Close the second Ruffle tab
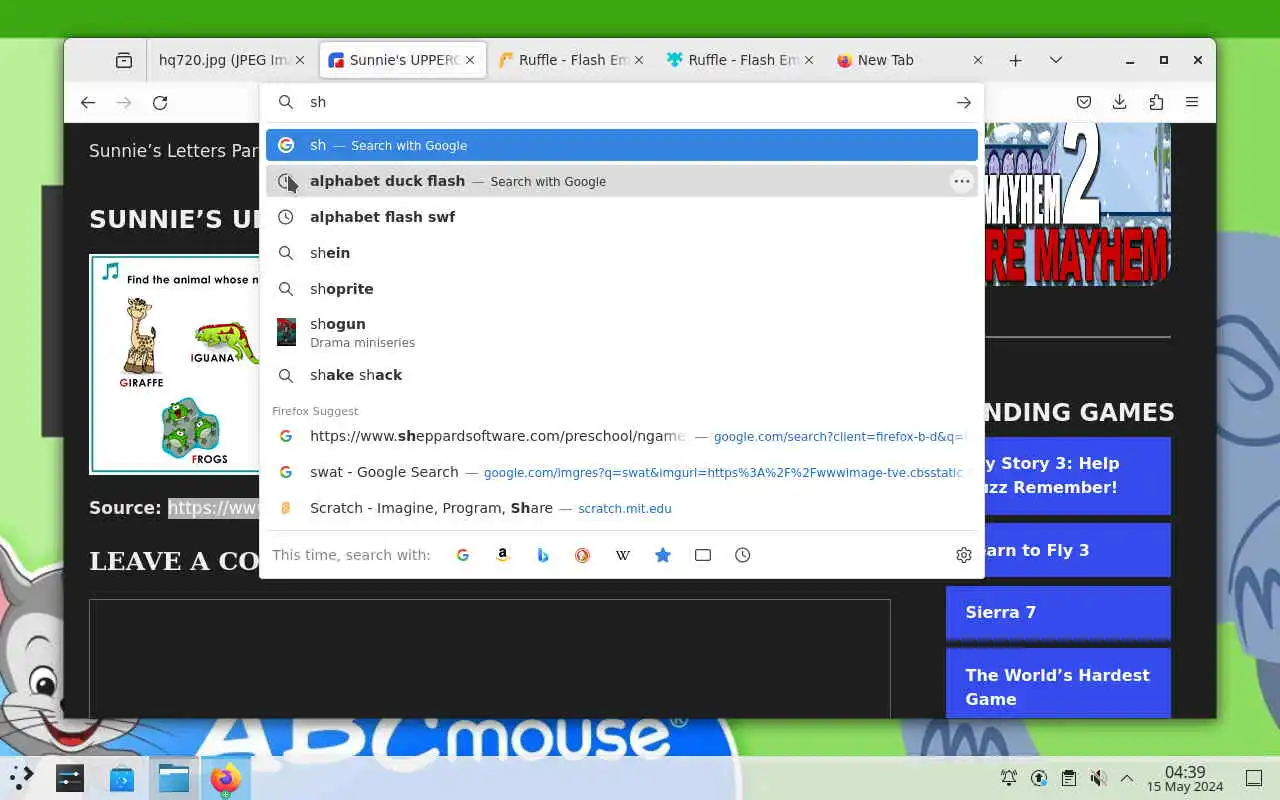1280x800 pixels. [808, 60]
